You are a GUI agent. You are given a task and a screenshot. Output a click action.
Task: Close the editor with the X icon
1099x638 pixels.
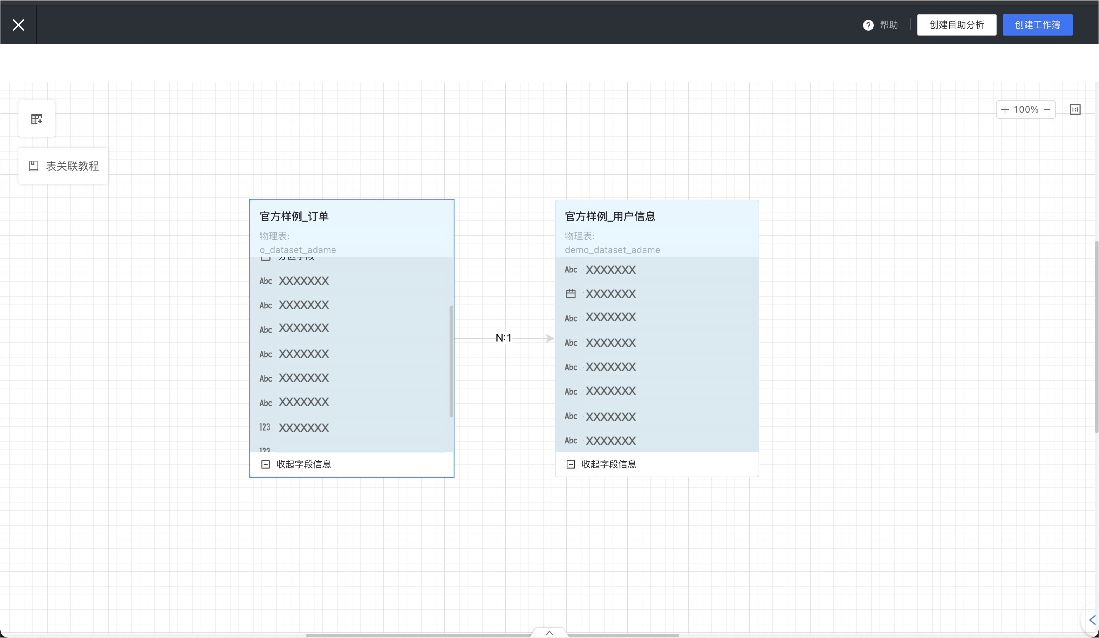pos(18,25)
